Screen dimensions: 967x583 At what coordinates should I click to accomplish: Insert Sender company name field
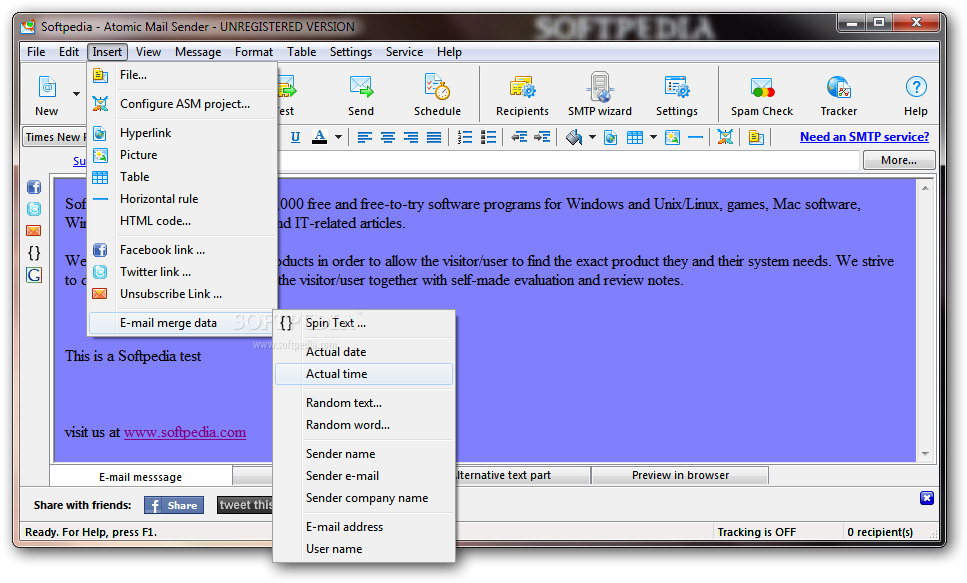[364, 498]
